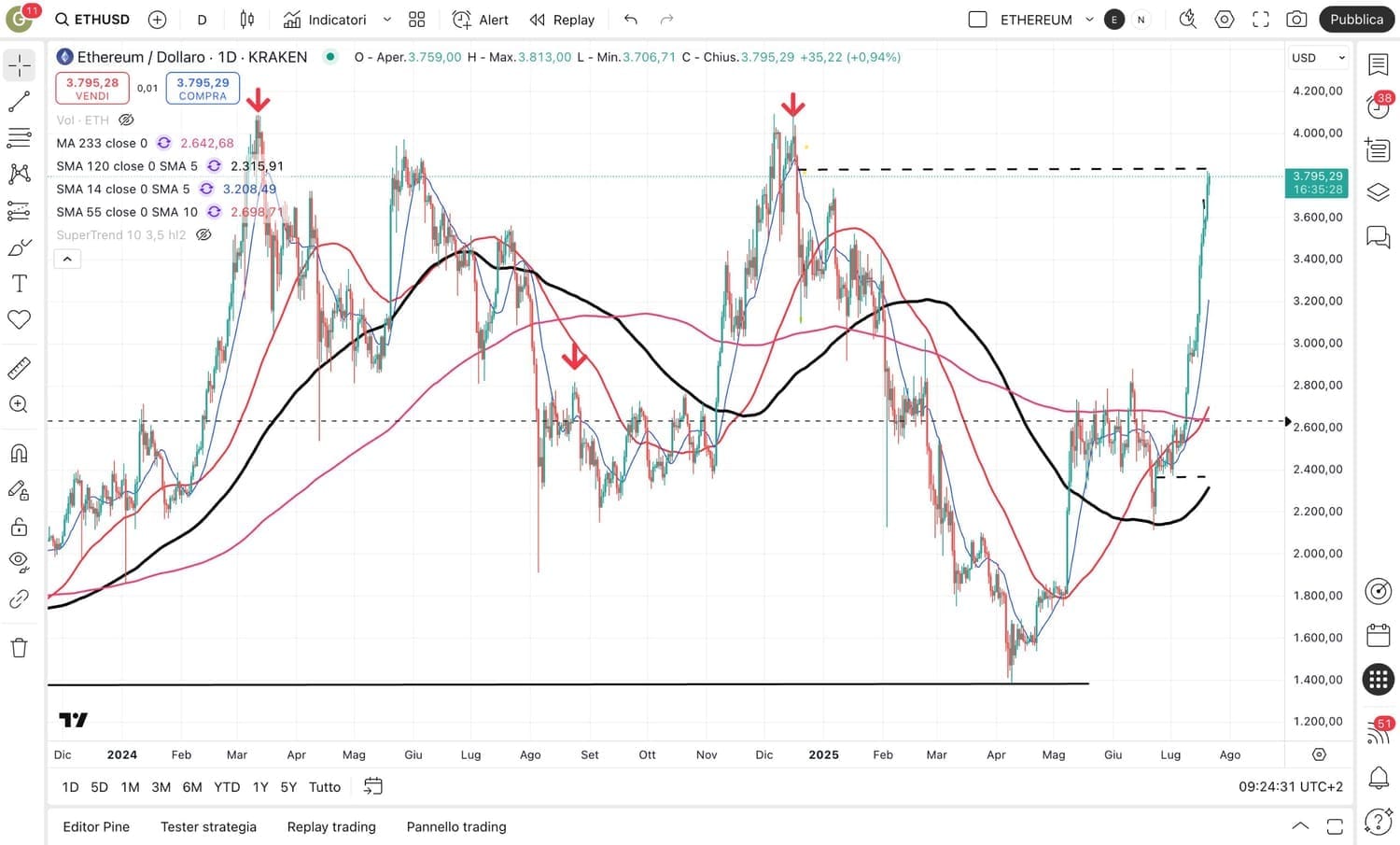The height and width of the screenshot is (845, 1400).
Task: Collapse the indicator legend chevron
Action: [67, 259]
